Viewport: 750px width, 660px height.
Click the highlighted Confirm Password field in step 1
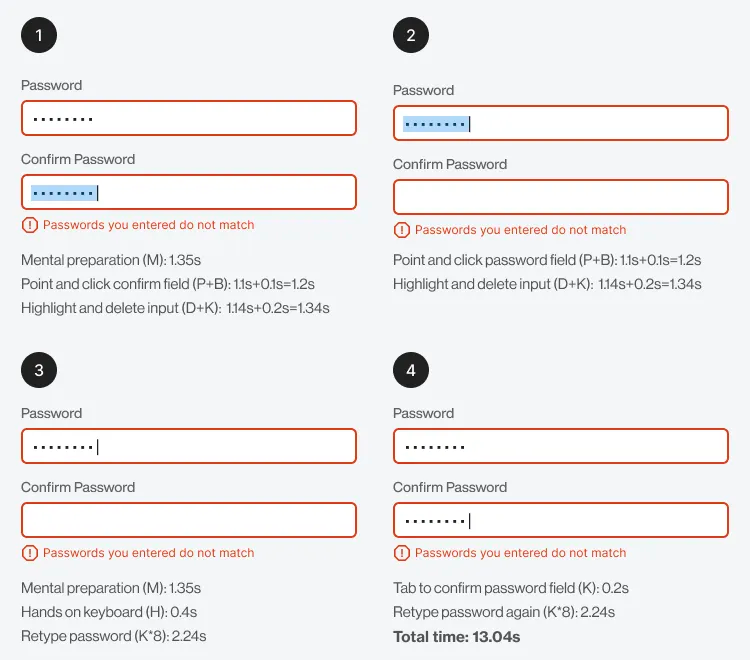pos(188,192)
